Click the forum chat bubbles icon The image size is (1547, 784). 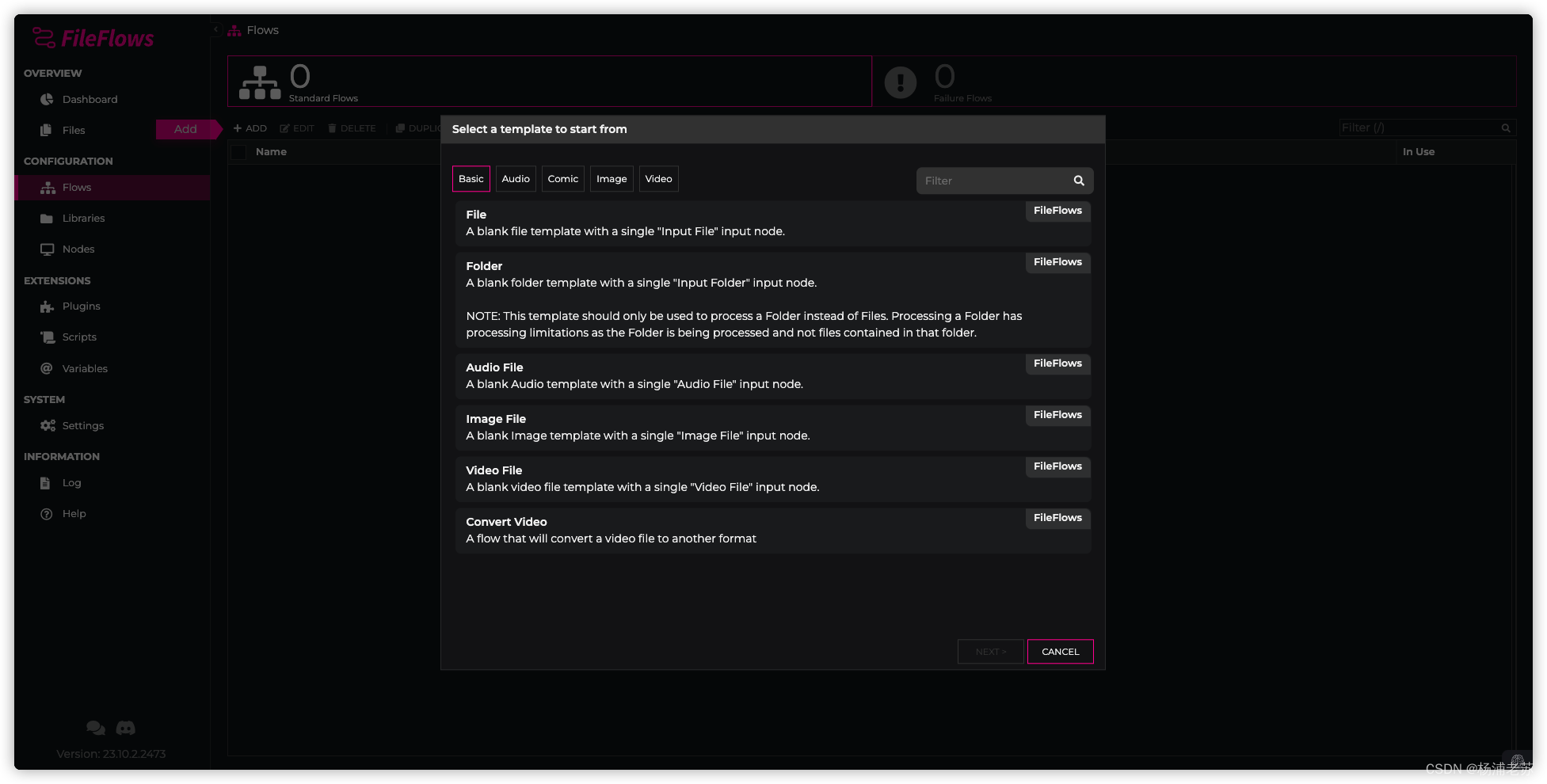coord(96,728)
